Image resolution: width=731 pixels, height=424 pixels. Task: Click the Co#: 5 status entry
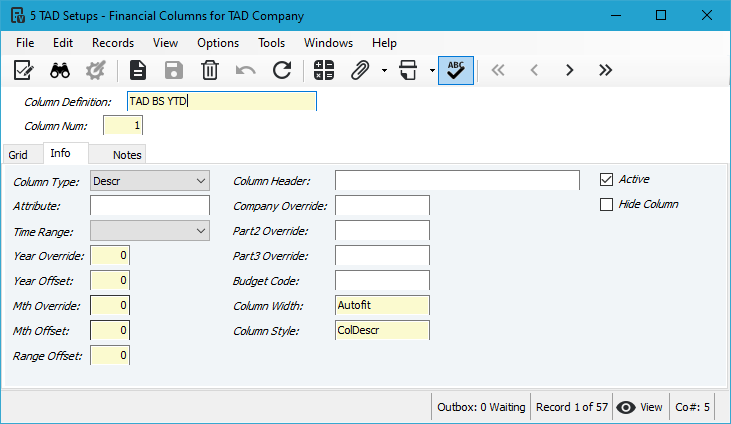tap(692, 407)
